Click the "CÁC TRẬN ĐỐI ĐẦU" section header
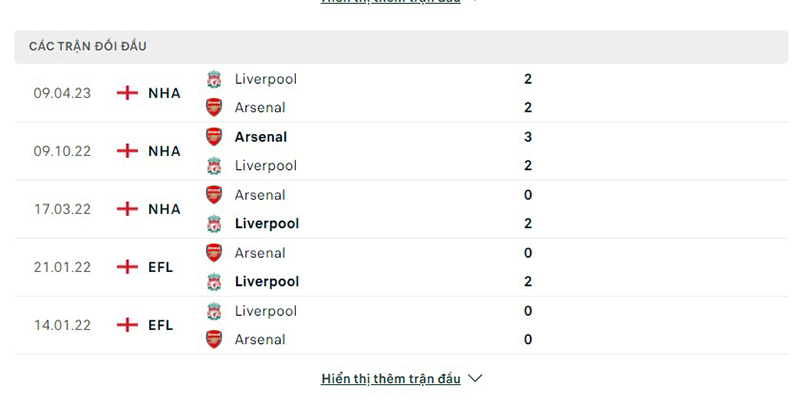Viewport: 800px width, 407px height. coord(88,47)
